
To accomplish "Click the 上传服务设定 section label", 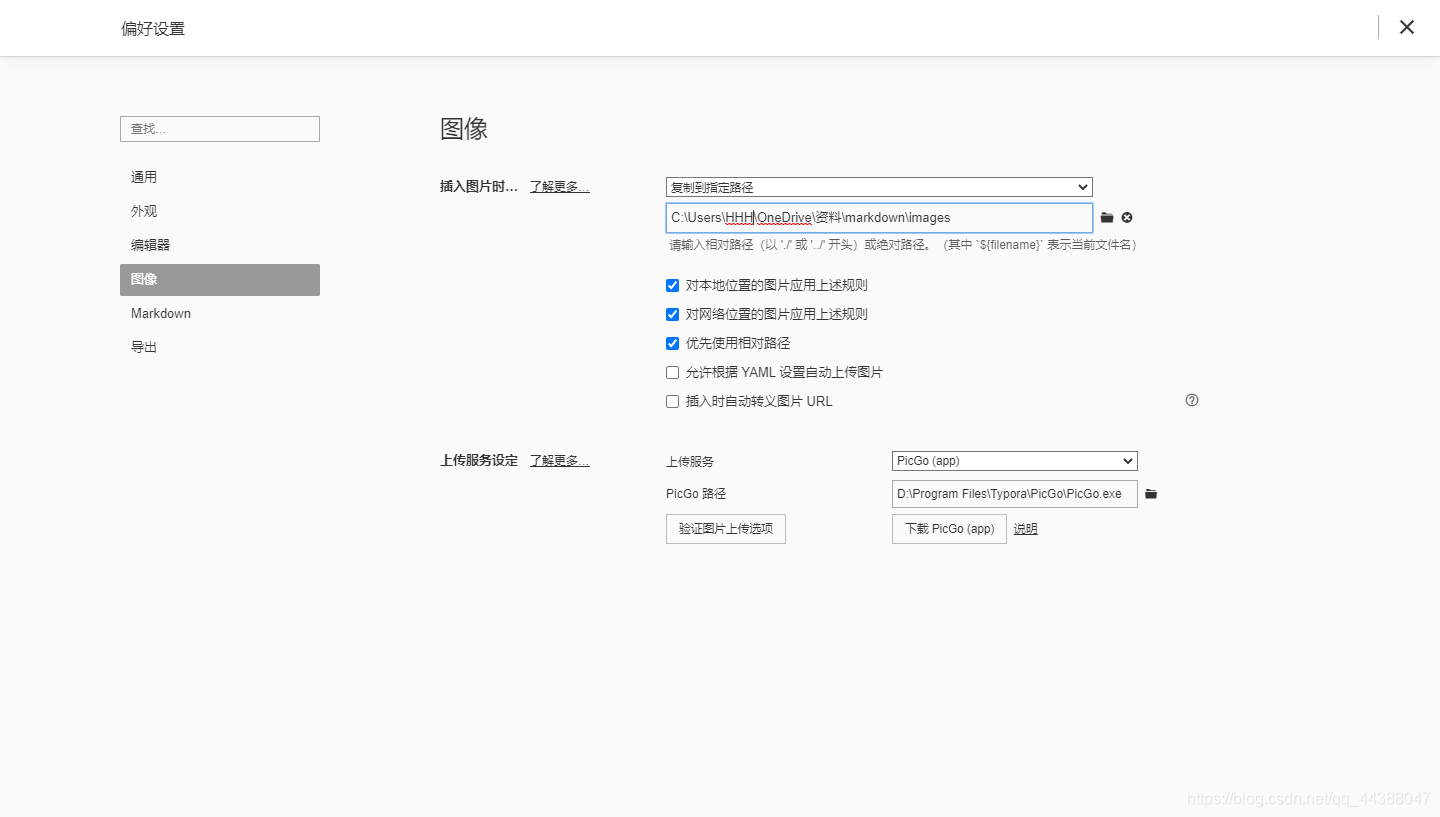I will 479,460.
